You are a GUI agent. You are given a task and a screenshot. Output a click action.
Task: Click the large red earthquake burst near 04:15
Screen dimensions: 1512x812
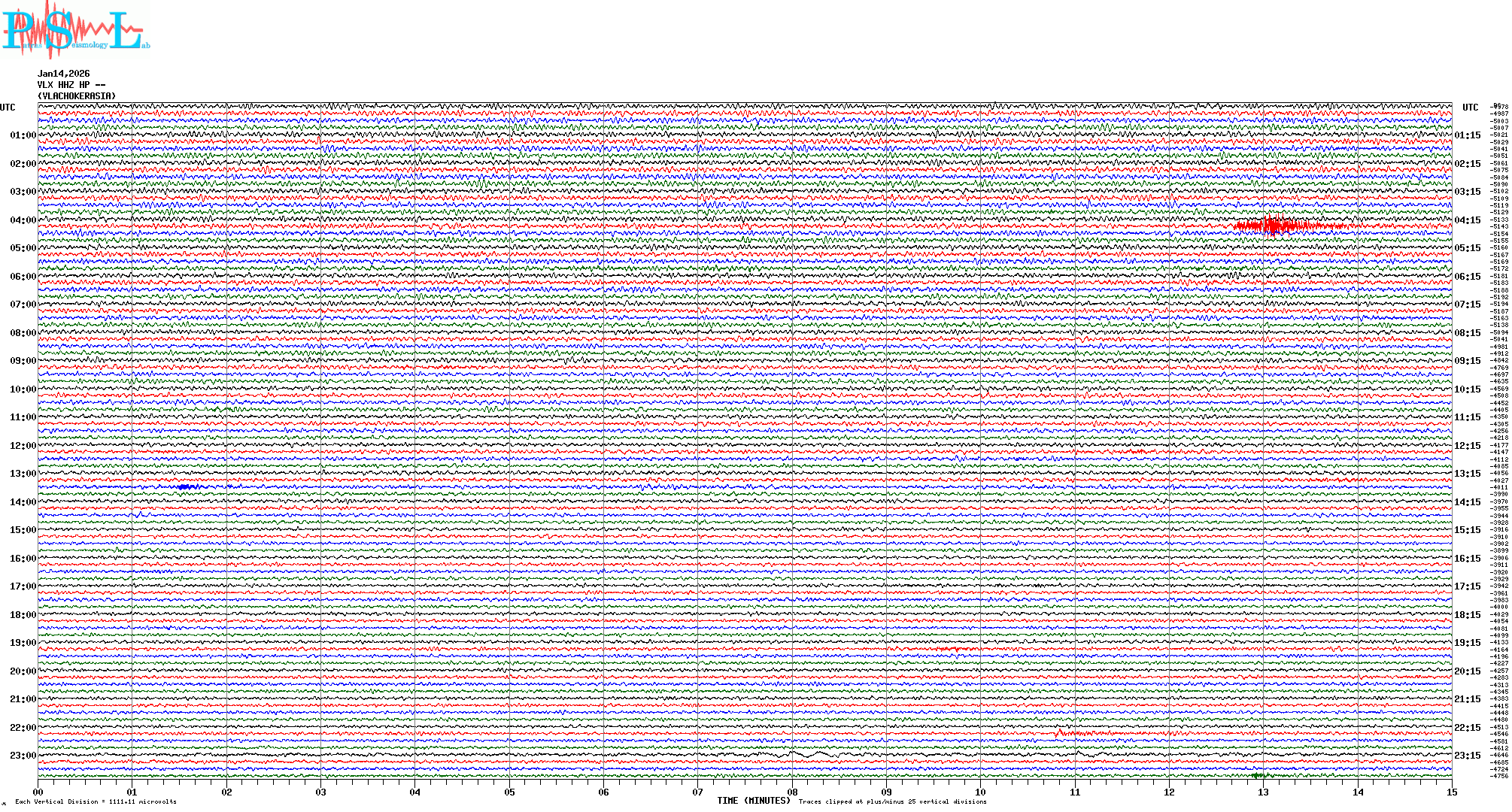click(x=1273, y=226)
